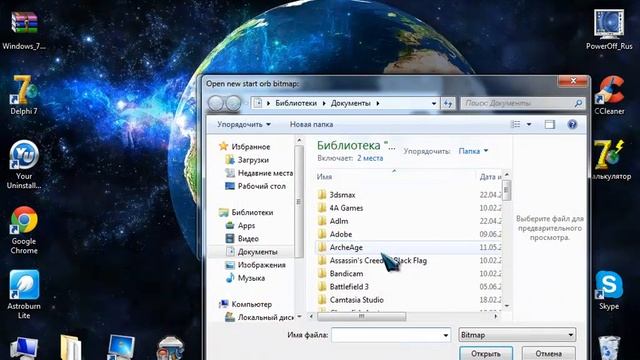Expand the address bar history dropdown
Image resolution: width=640 pixels, height=360 pixels.
pos(433,103)
